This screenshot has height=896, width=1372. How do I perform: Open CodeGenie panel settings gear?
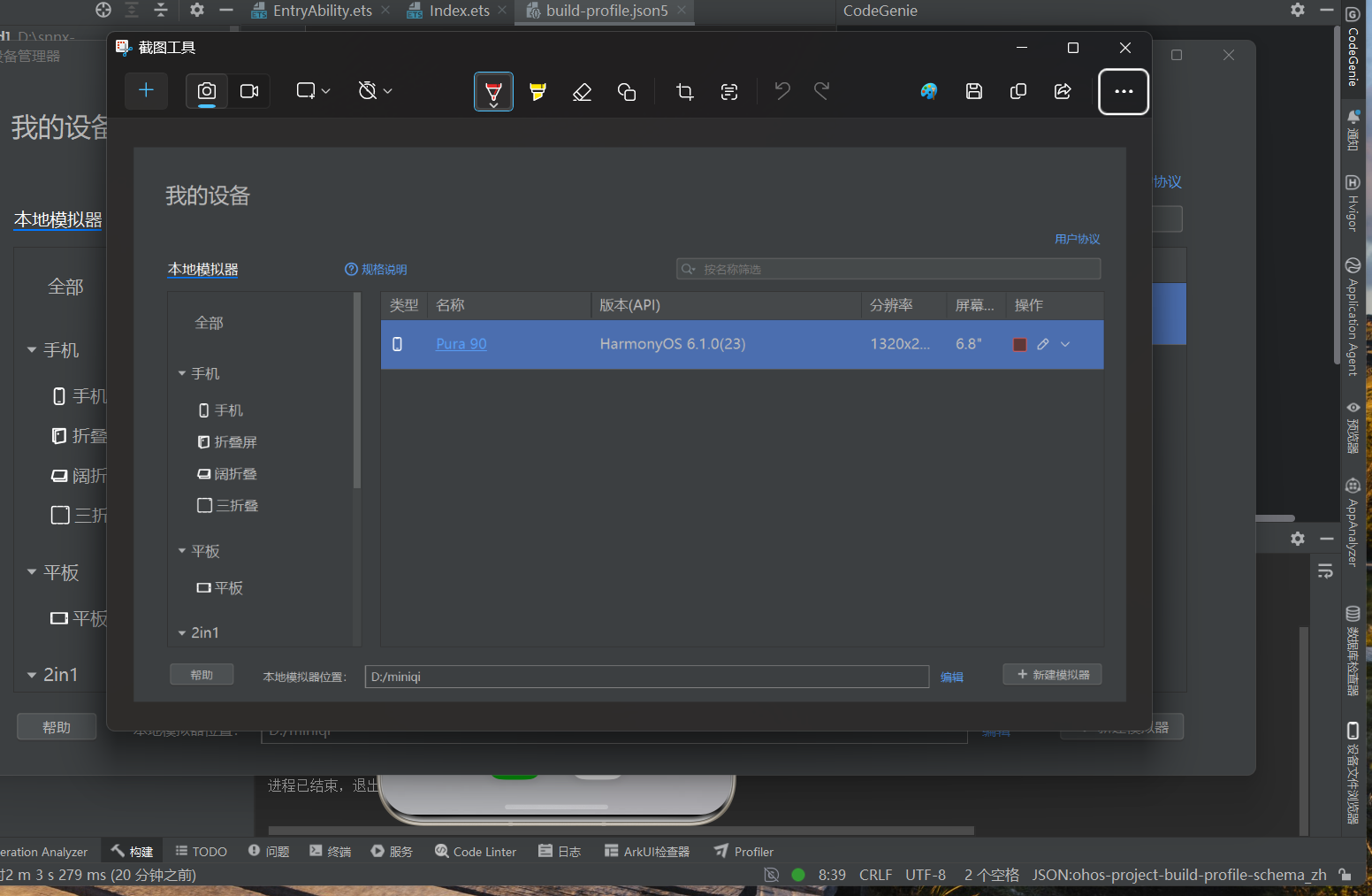1298,10
